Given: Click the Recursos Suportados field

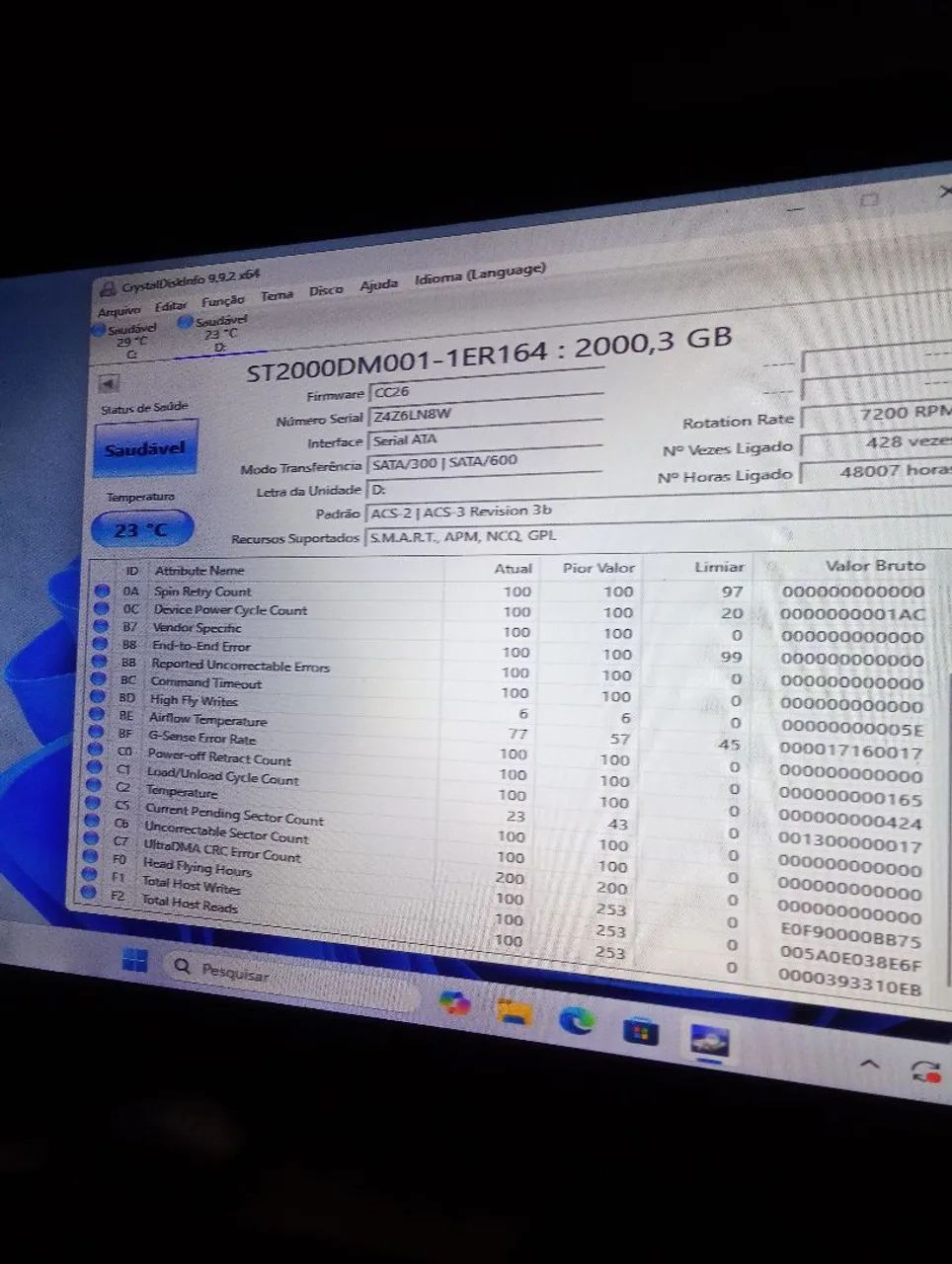Looking at the screenshot, I should pos(659,536).
